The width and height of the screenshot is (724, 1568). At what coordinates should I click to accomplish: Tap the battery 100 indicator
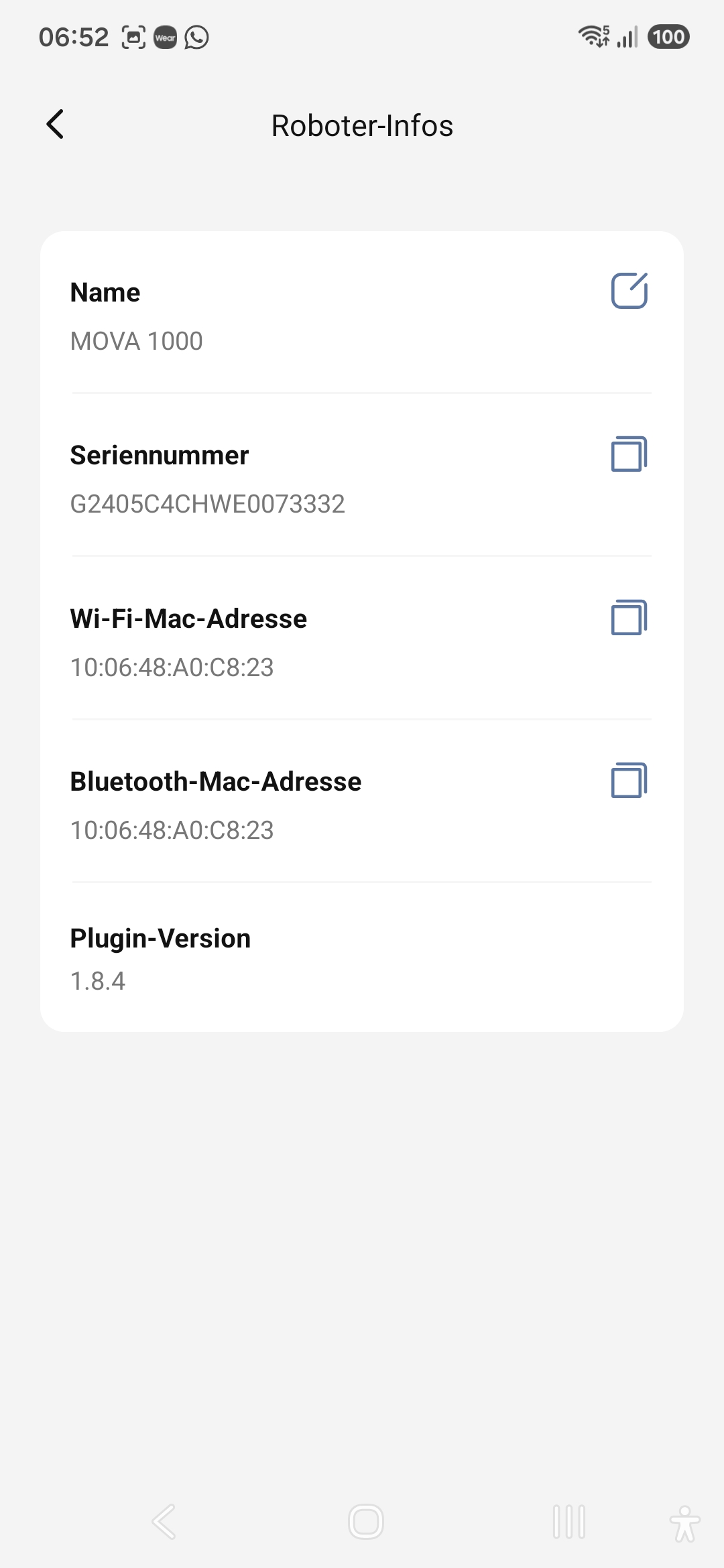coord(668,37)
